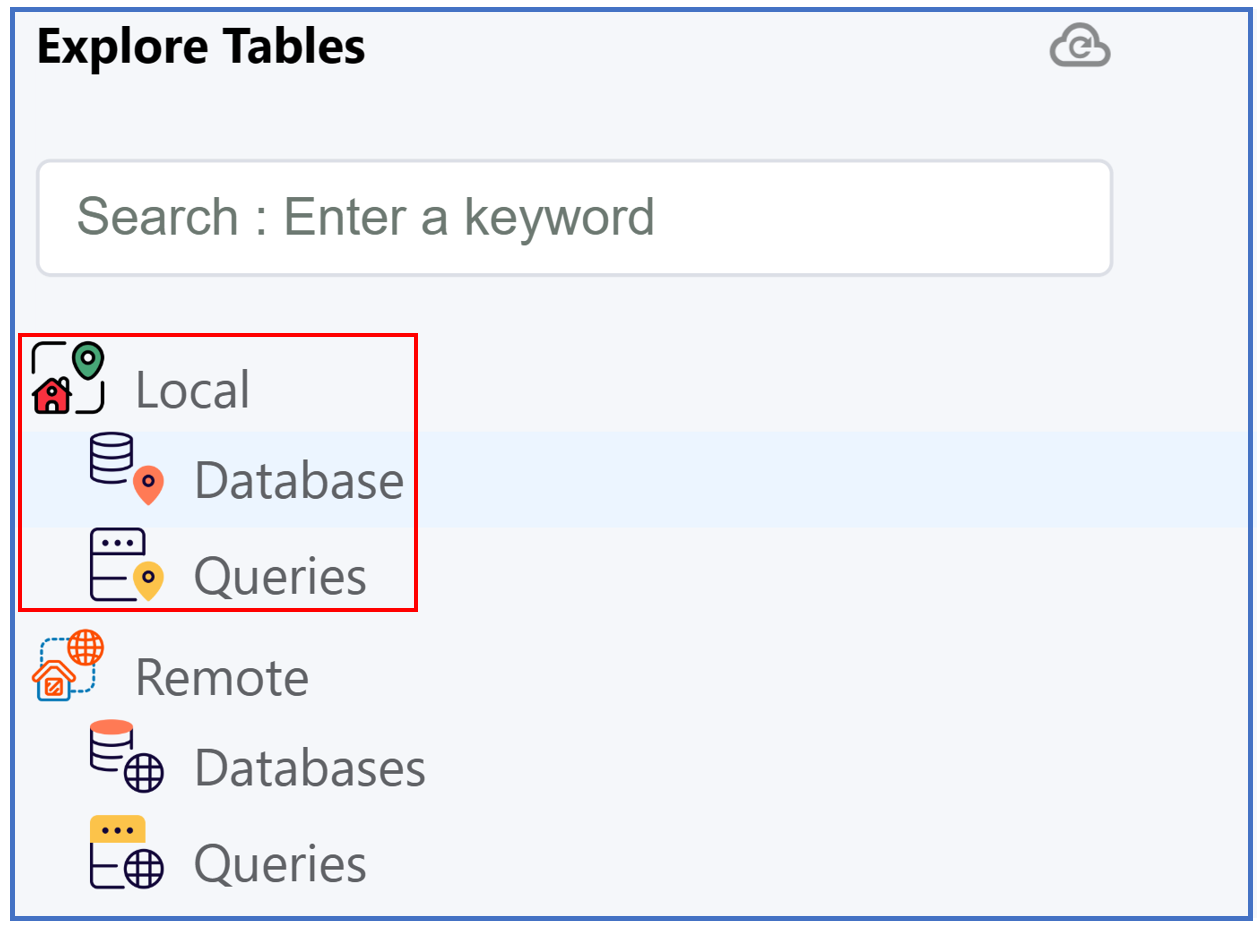Open Queries under the Local section

click(280, 577)
